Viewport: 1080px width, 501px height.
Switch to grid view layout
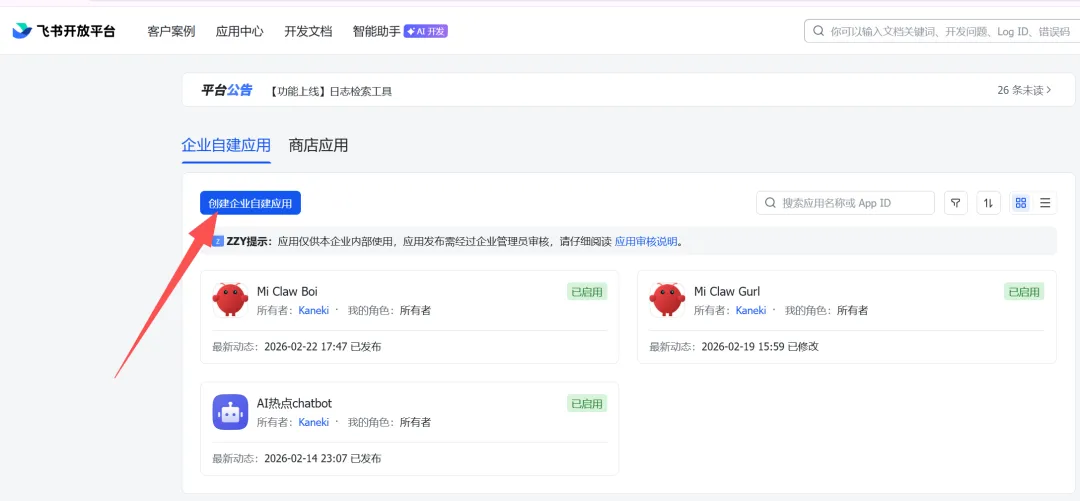pyautogui.click(x=1021, y=203)
